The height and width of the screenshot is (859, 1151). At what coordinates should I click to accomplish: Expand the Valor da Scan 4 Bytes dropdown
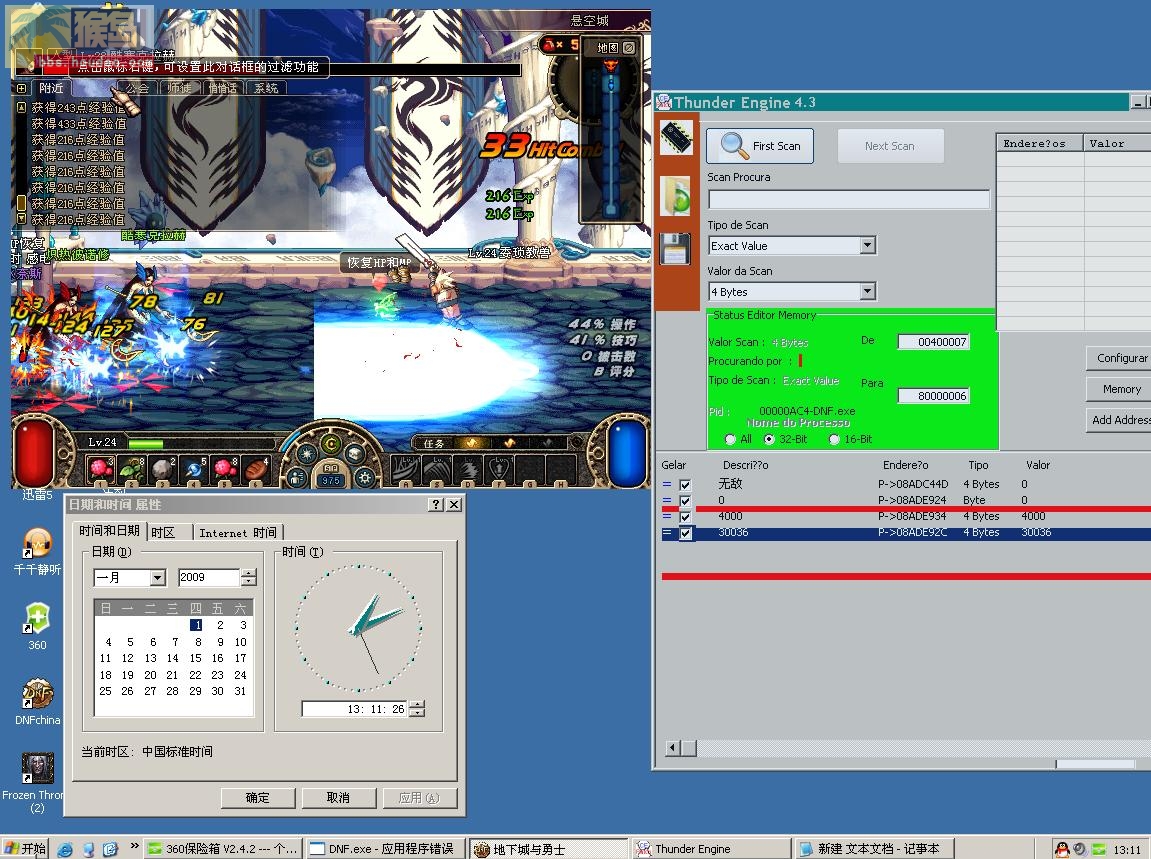tap(868, 291)
